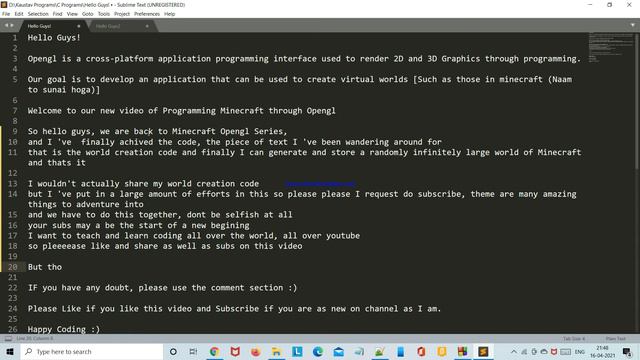Expand the hidden system tray icons chevron
This screenshot has height=360, width=640.
[x=514, y=351]
